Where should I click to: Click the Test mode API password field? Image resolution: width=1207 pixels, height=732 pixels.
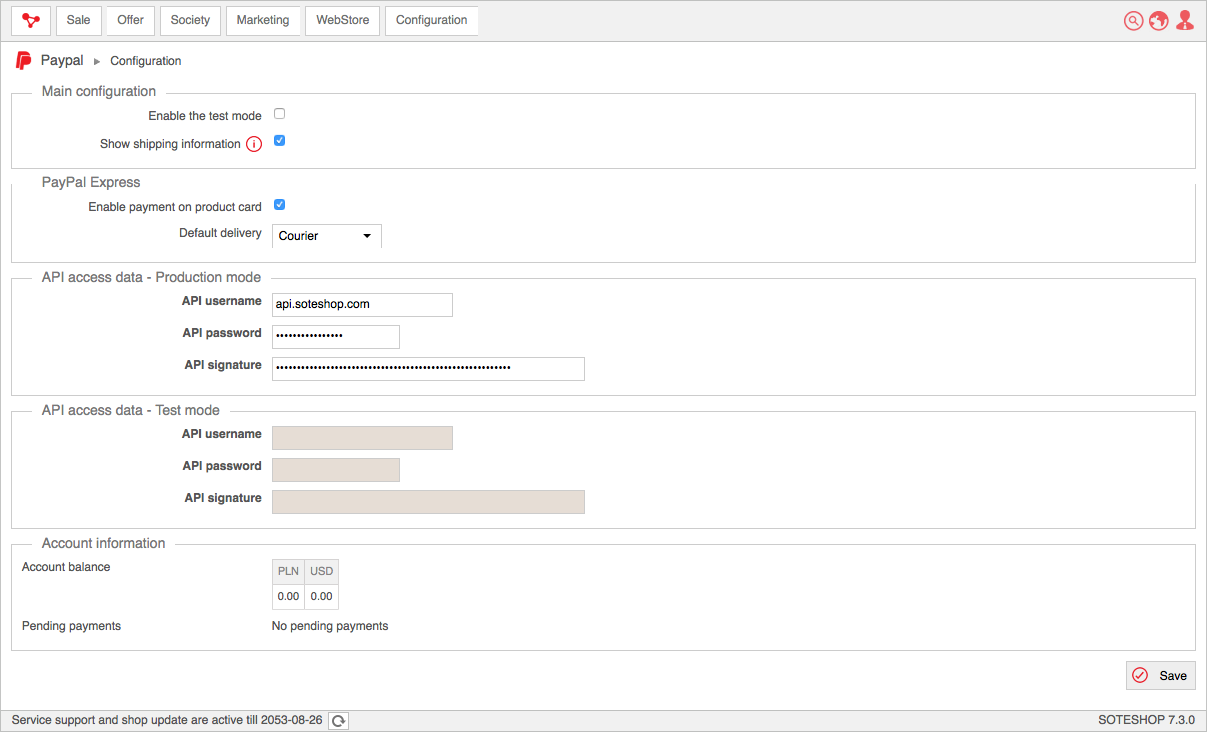point(336,470)
